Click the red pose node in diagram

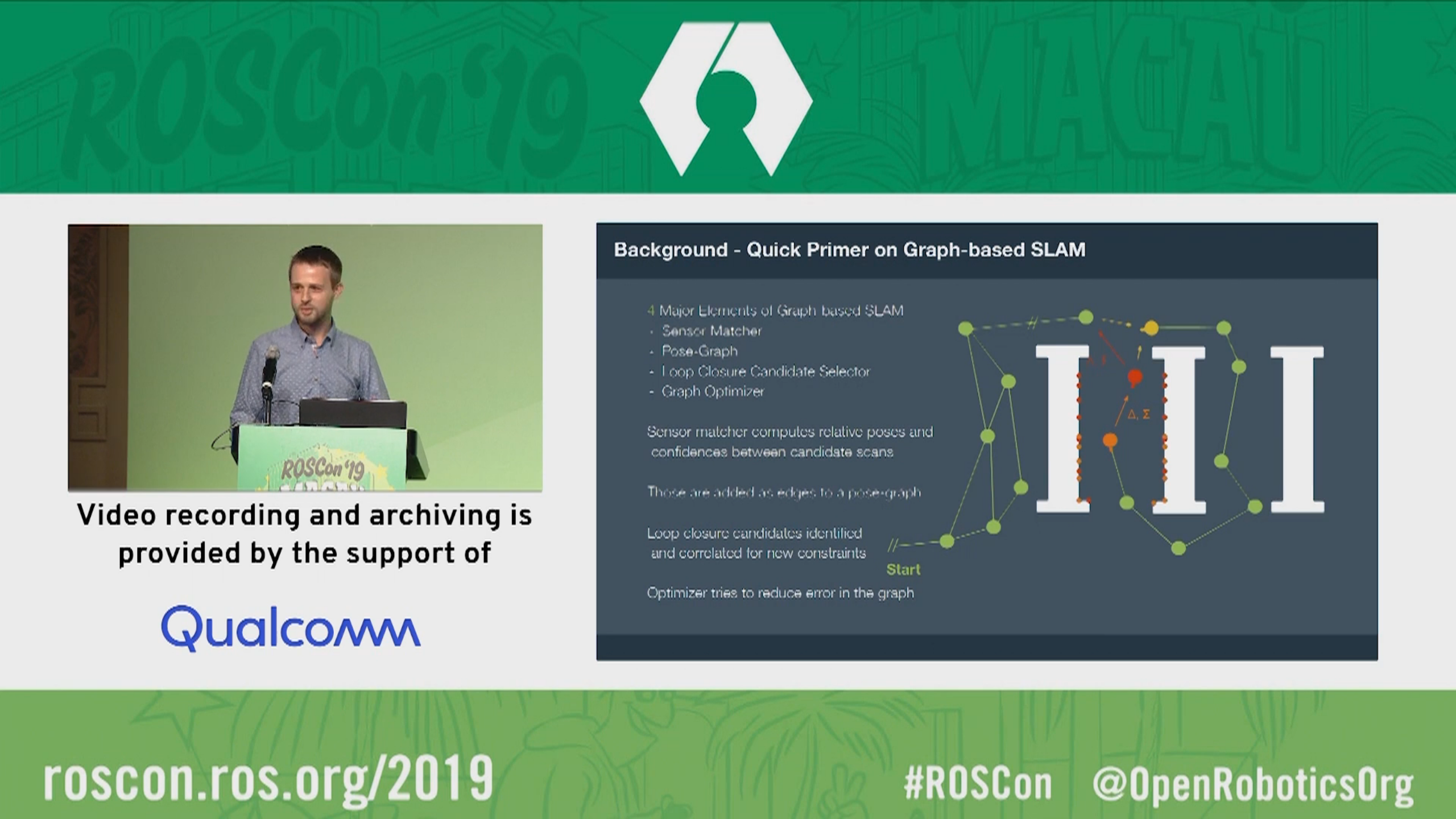point(1135,377)
